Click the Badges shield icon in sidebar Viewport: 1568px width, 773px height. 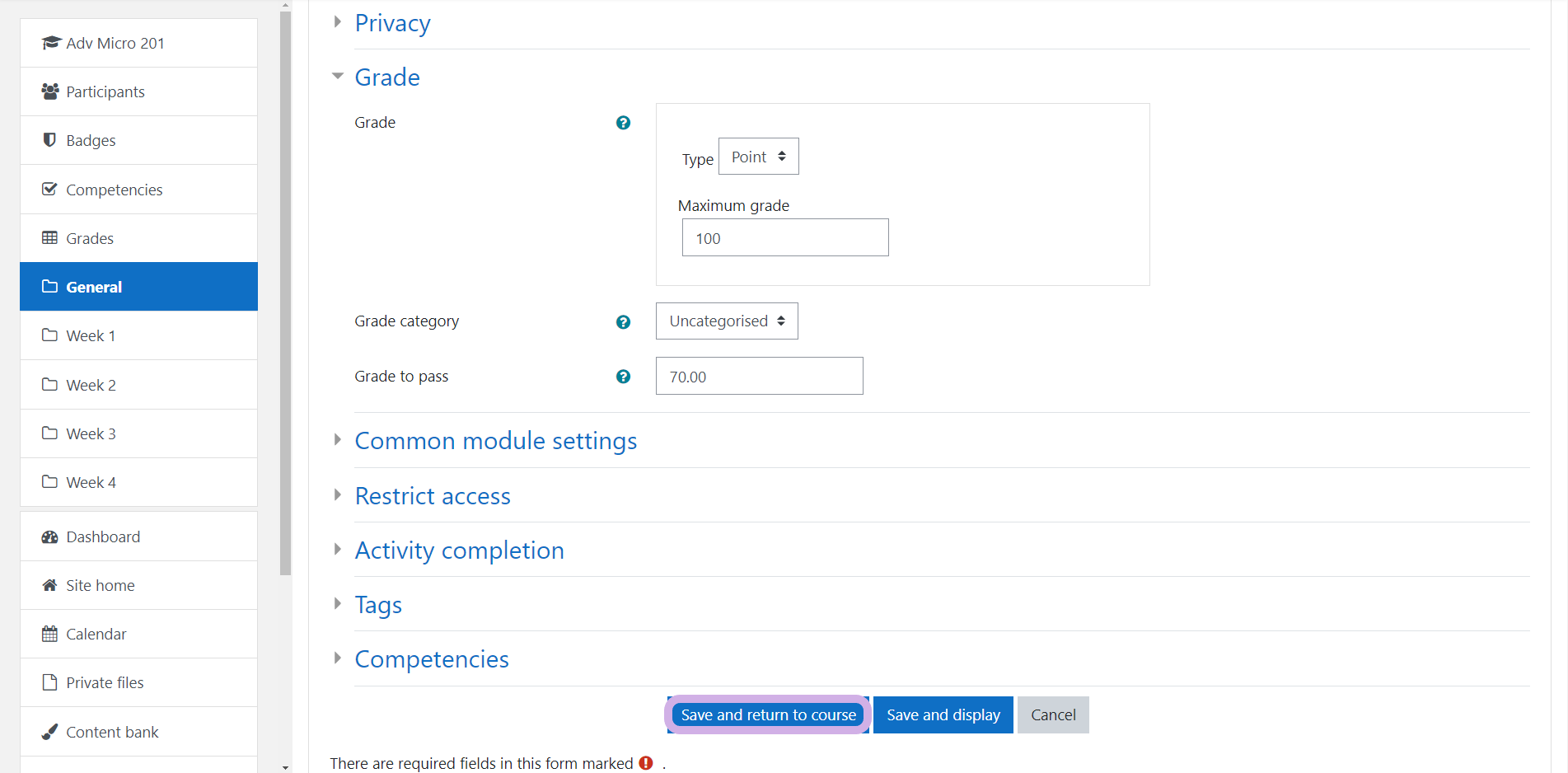49,140
